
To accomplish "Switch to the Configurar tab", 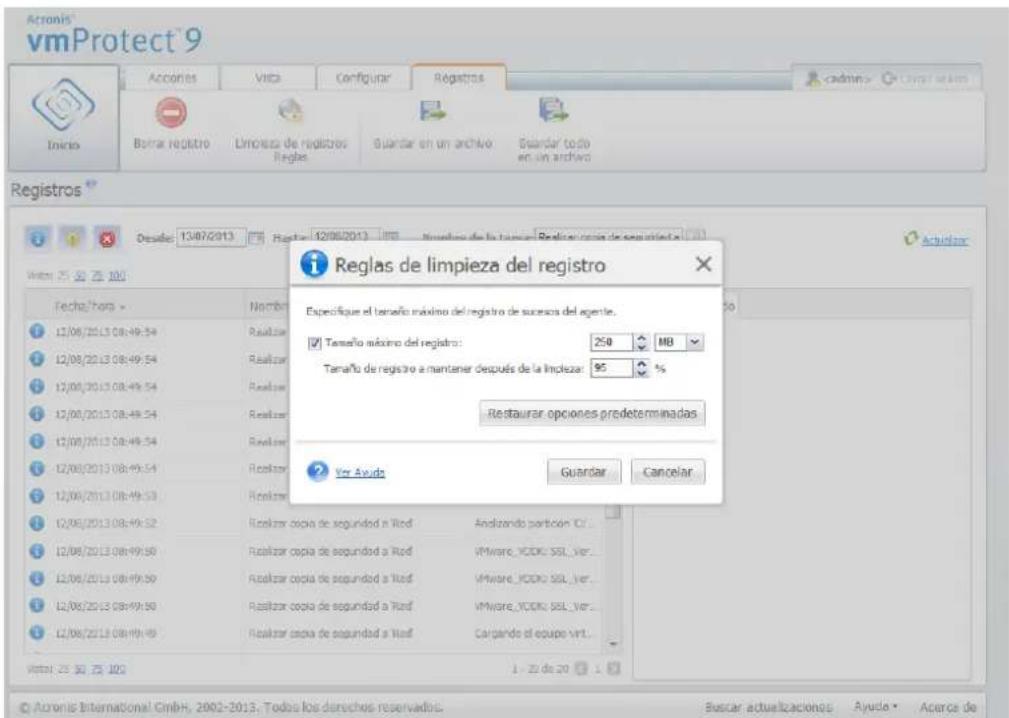I will tap(363, 78).
